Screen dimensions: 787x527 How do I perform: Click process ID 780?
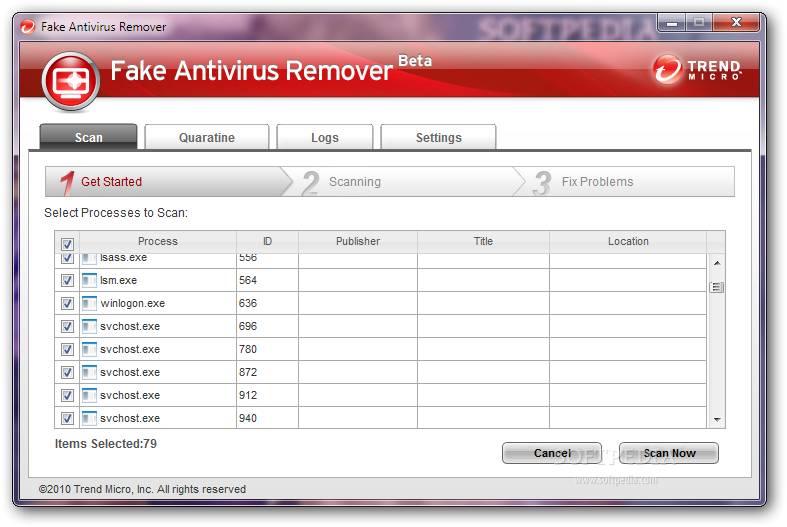pos(248,349)
